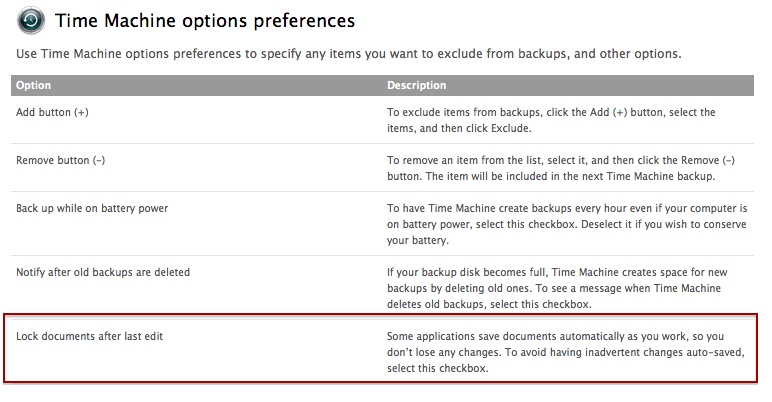Select 'Back up while on battery power' label
This screenshot has width=772, height=402.
point(92,208)
